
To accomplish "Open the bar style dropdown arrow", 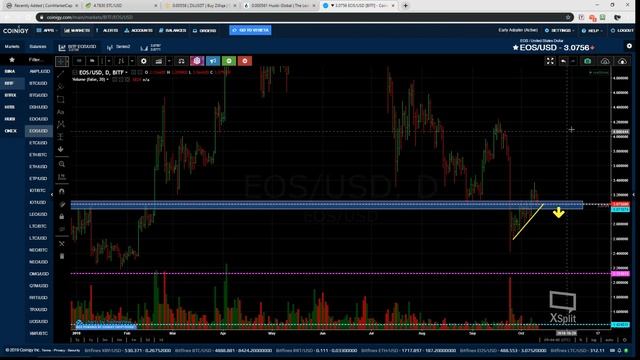I will click(132, 61).
